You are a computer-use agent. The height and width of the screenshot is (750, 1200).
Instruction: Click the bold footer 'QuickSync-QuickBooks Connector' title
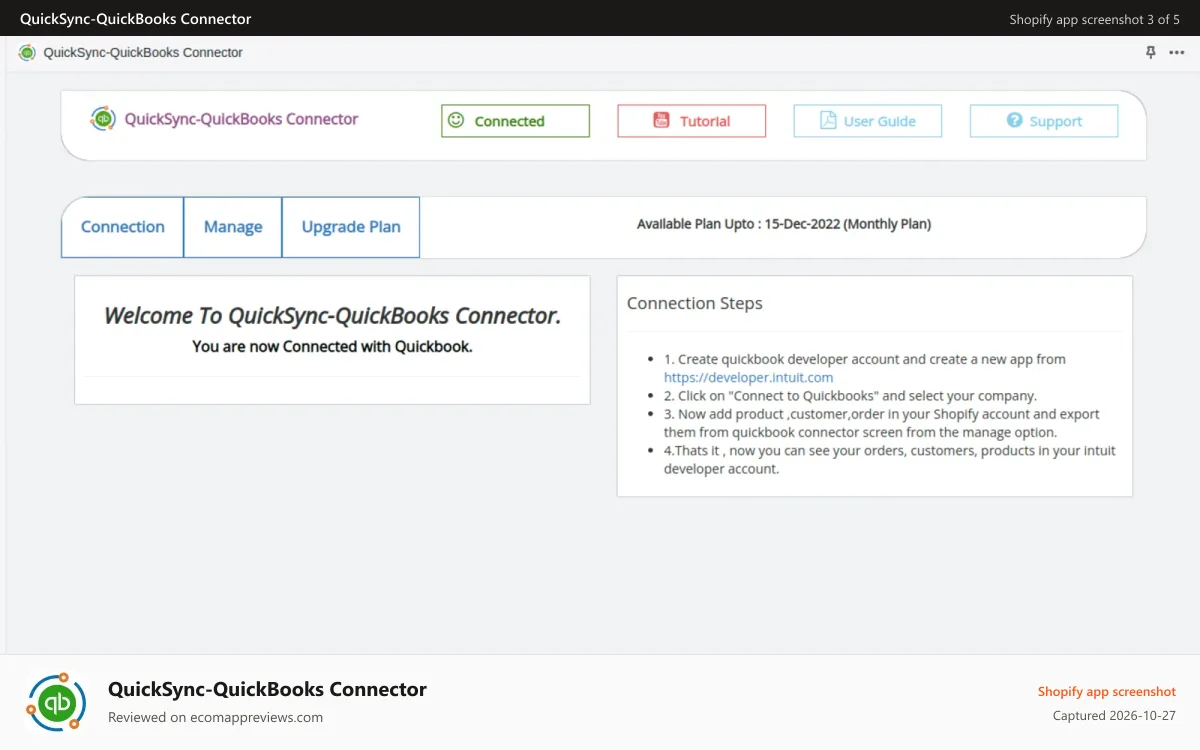point(267,689)
